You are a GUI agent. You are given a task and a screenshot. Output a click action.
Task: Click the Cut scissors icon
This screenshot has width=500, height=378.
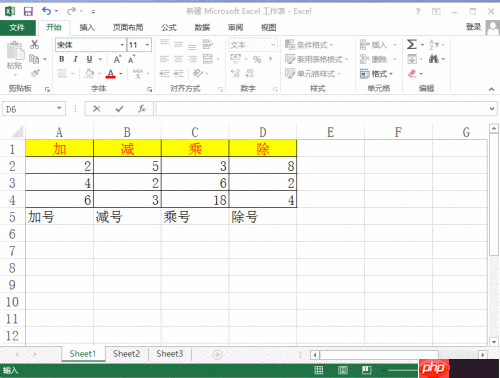coord(35,44)
